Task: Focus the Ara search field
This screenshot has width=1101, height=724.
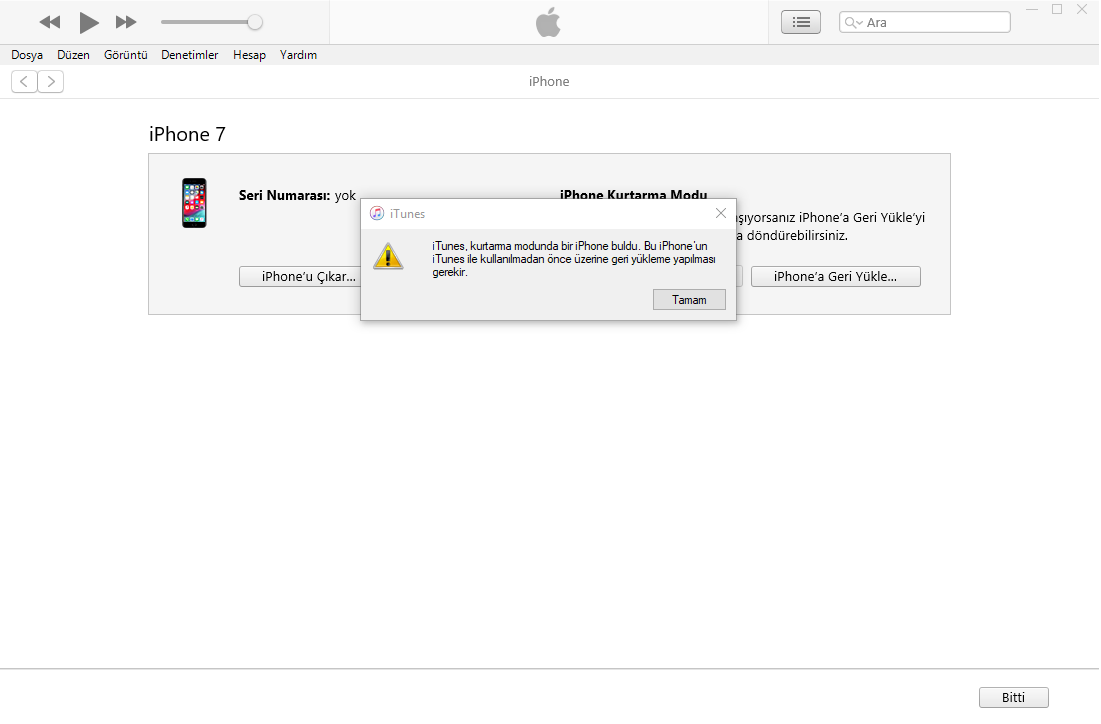Action: (925, 22)
